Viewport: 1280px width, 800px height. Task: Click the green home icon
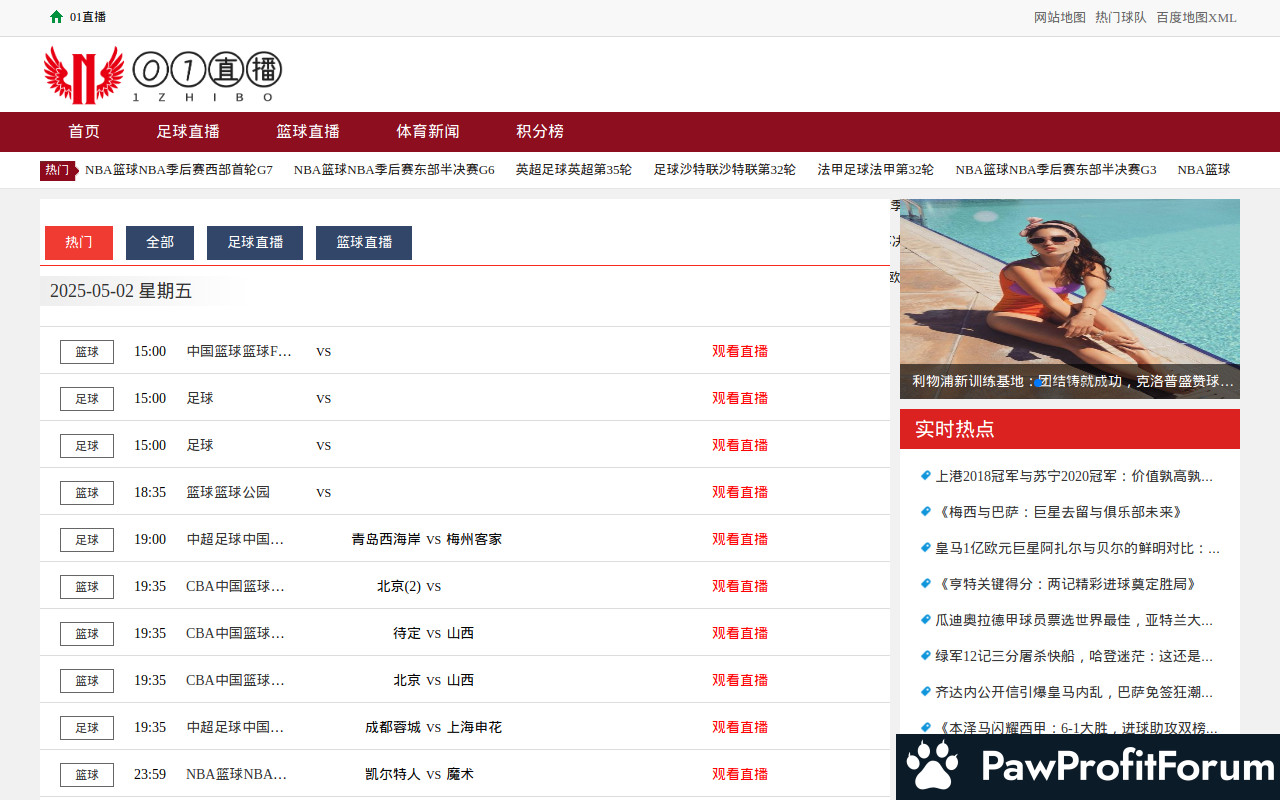pyautogui.click(x=56, y=17)
